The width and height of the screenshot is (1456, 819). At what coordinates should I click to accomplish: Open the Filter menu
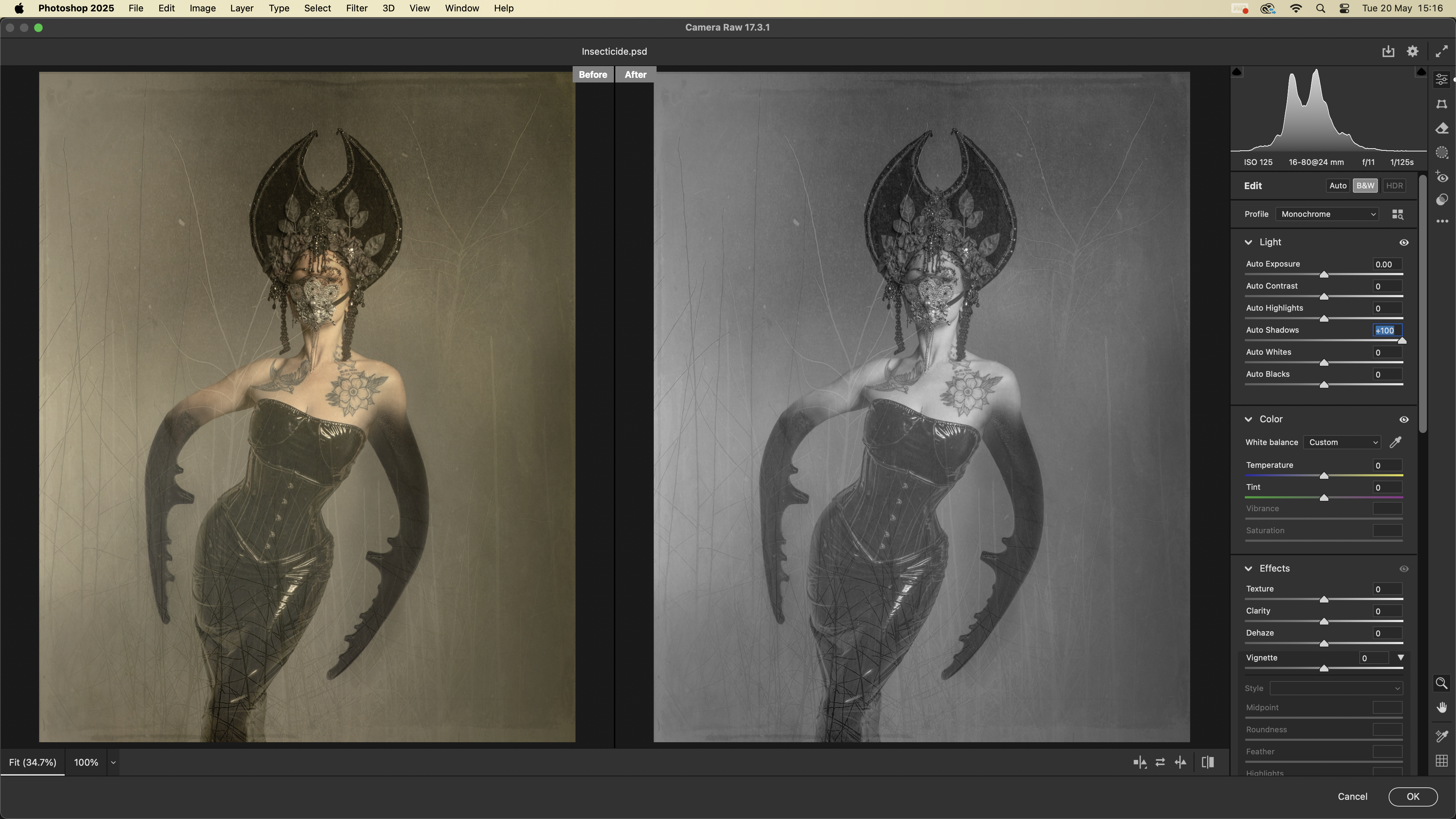357,9
